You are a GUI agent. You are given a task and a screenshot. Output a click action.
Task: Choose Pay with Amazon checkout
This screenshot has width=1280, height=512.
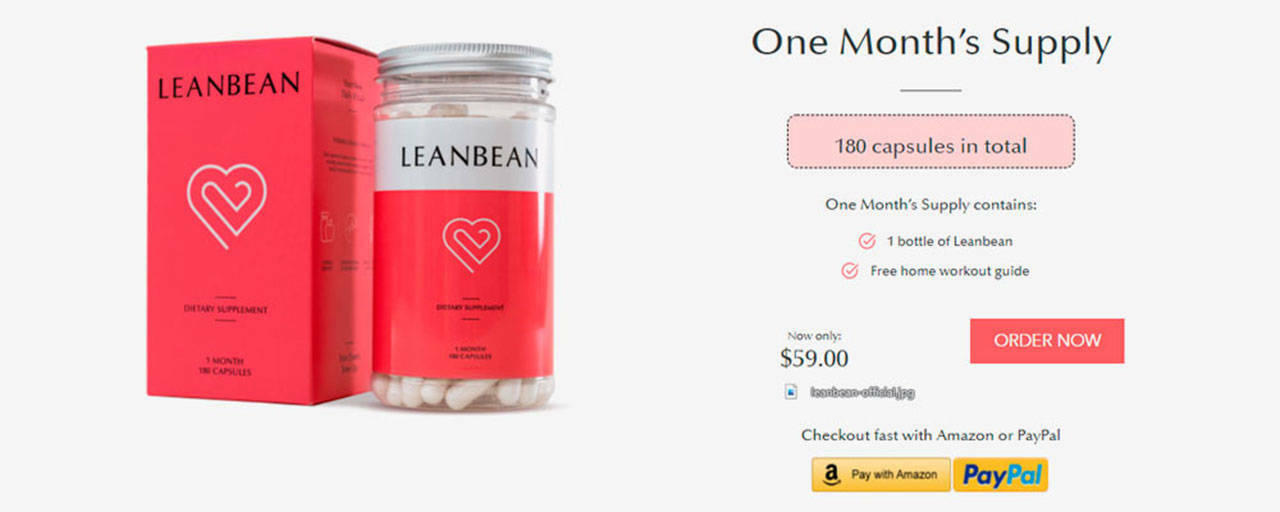[881, 475]
